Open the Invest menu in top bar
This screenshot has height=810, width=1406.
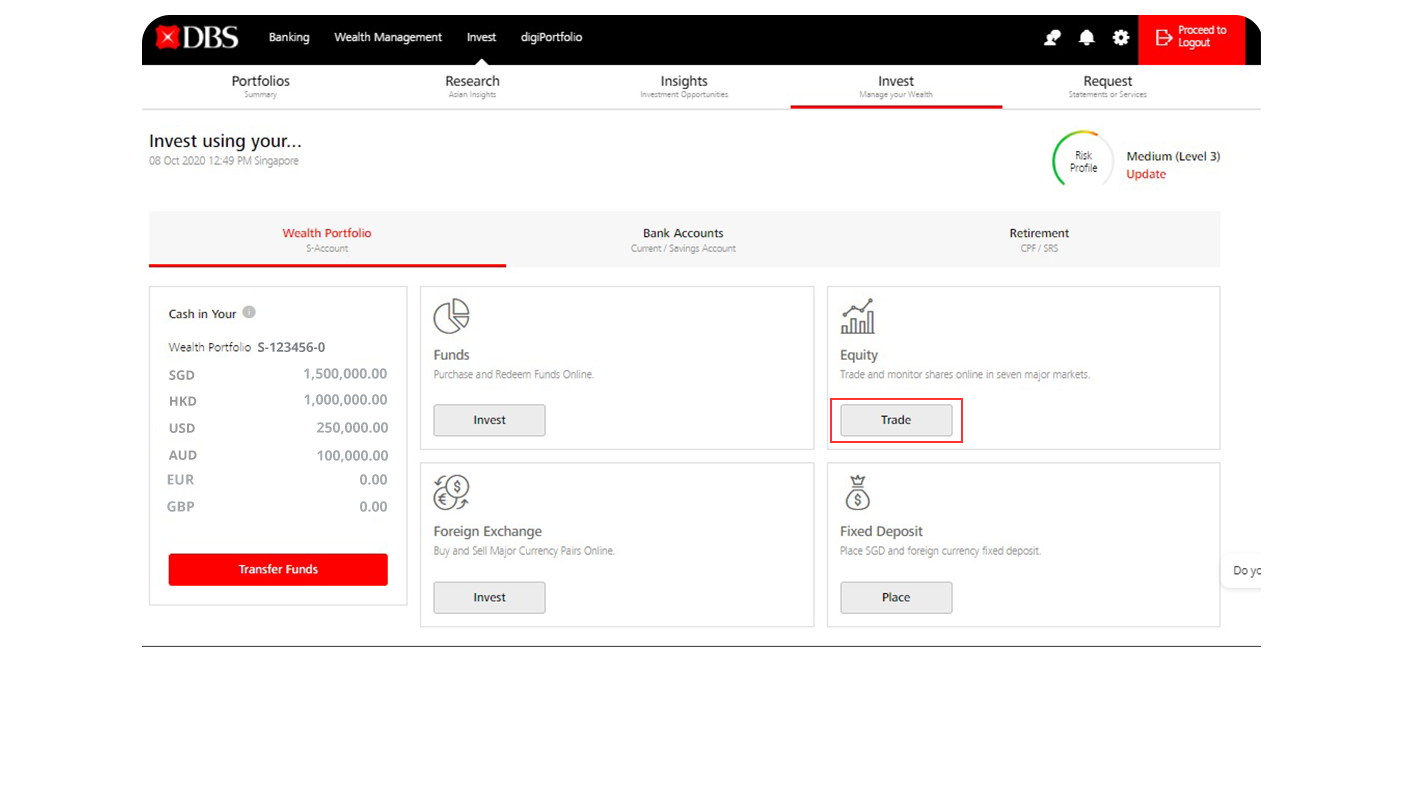[x=481, y=37]
